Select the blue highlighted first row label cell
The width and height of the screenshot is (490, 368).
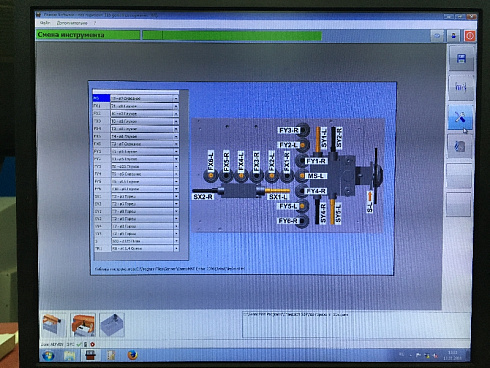coord(101,98)
